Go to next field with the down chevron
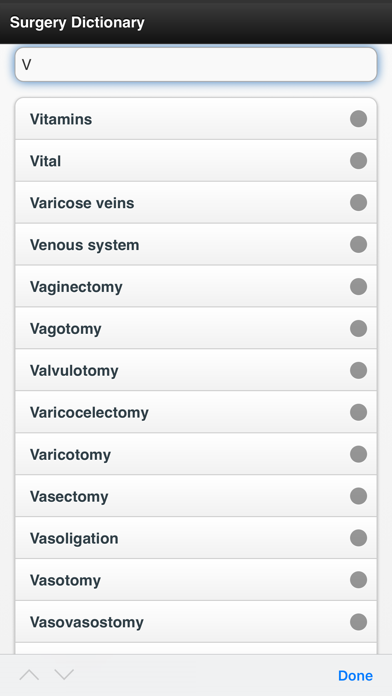This screenshot has height=696, width=392. click(64, 675)
